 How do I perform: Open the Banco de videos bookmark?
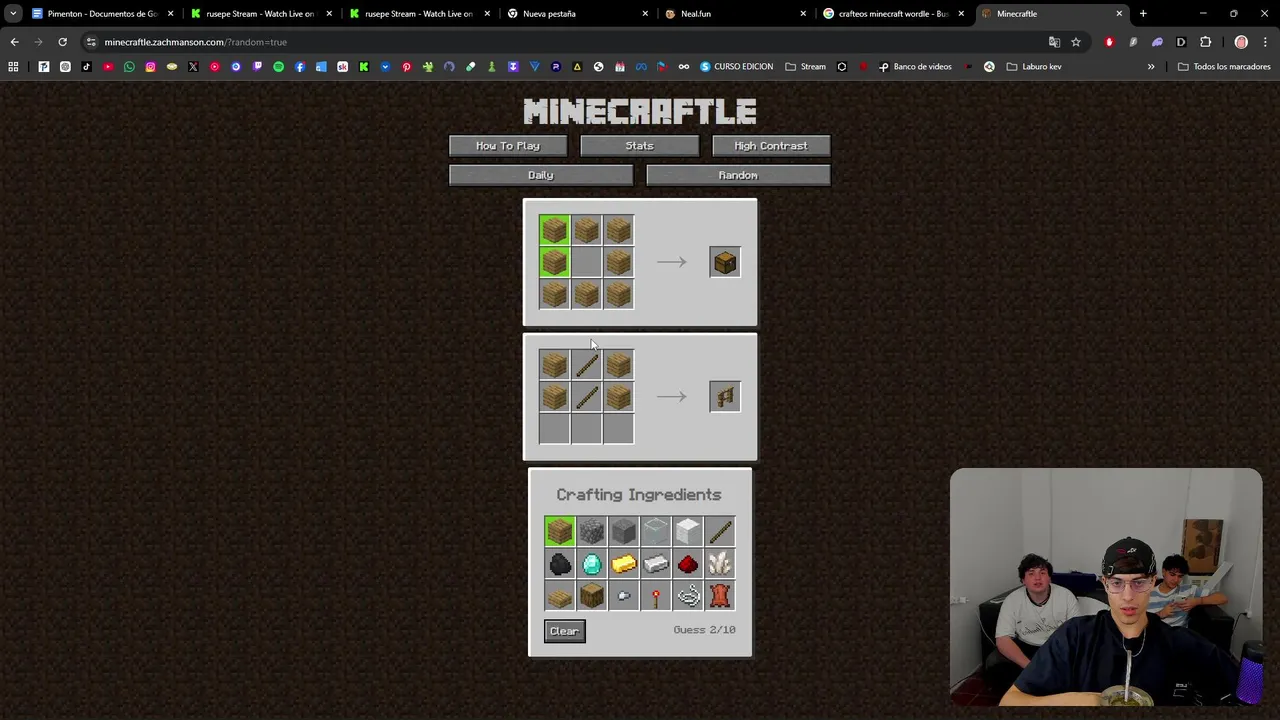pyautogui.click(x=915, y=67)
